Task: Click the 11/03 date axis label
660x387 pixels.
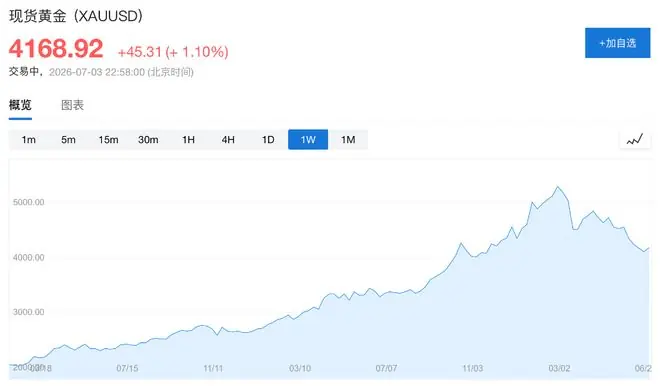Action: 473,368
